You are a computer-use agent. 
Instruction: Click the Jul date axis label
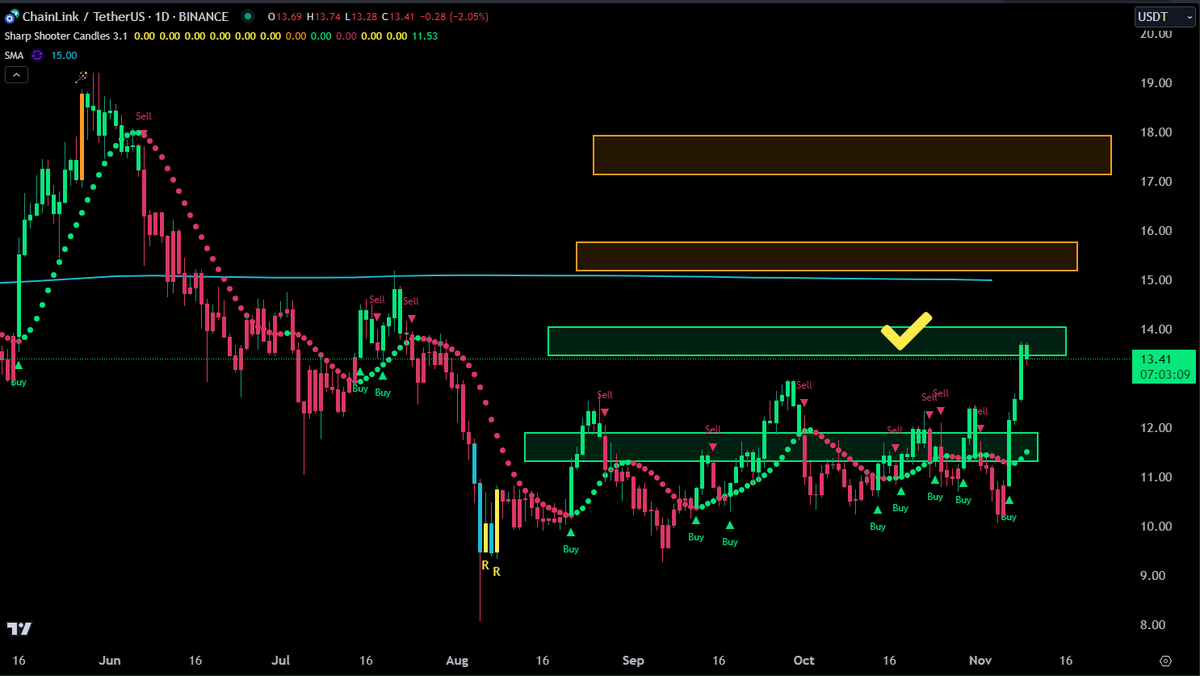tap(282, 661)
